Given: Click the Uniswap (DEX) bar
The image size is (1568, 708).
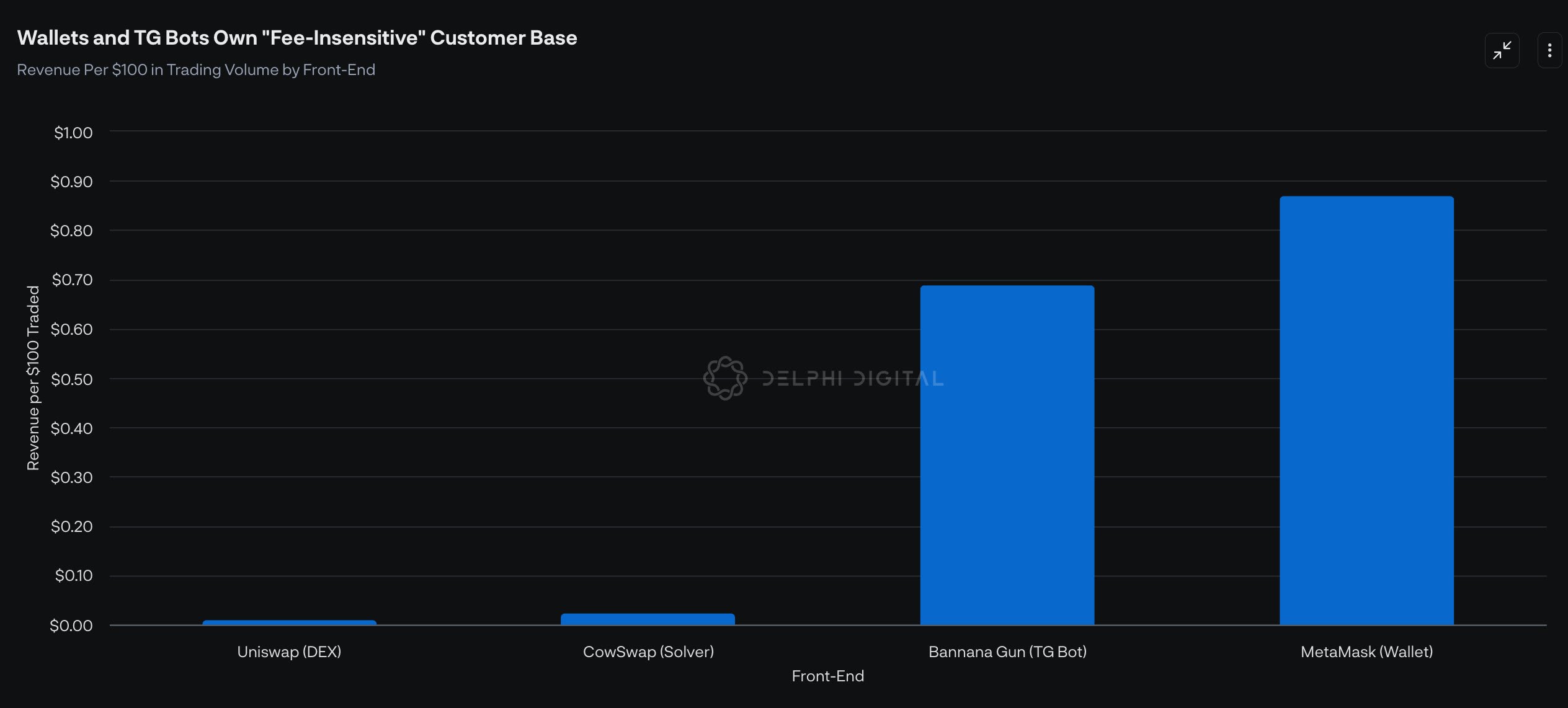Looking at the screenshot, I should pos(289,622).
